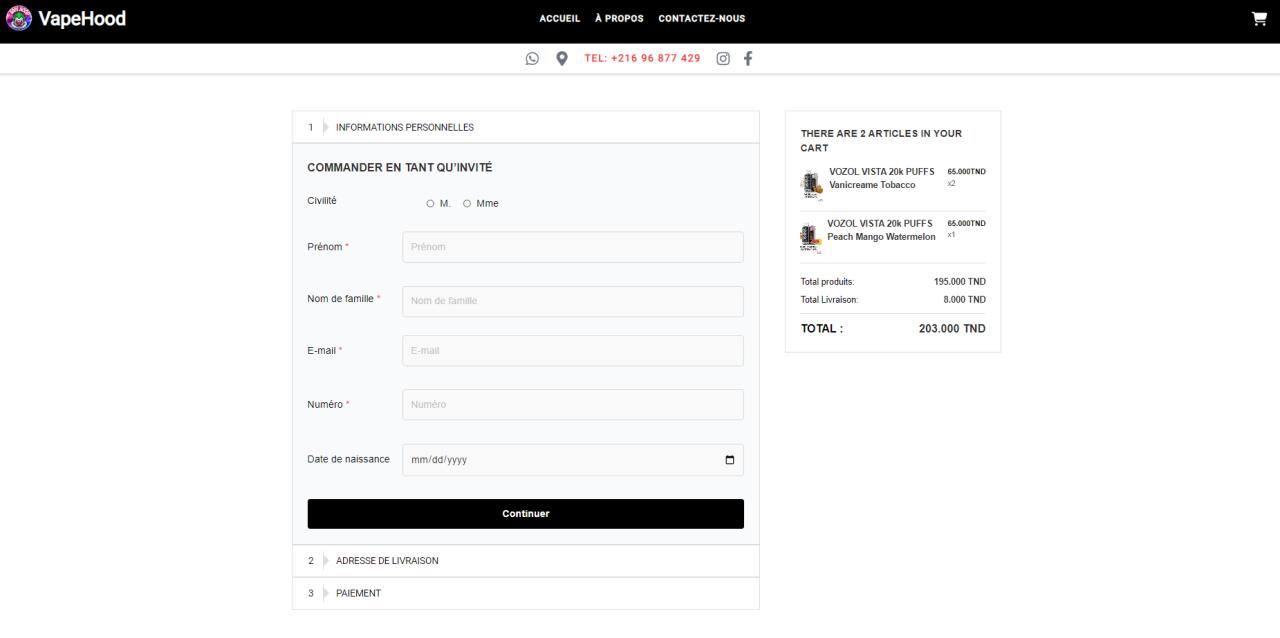The image size is (1280, 638).
Task: Select the 'M.' civility radio button
Action: (430, 204)
